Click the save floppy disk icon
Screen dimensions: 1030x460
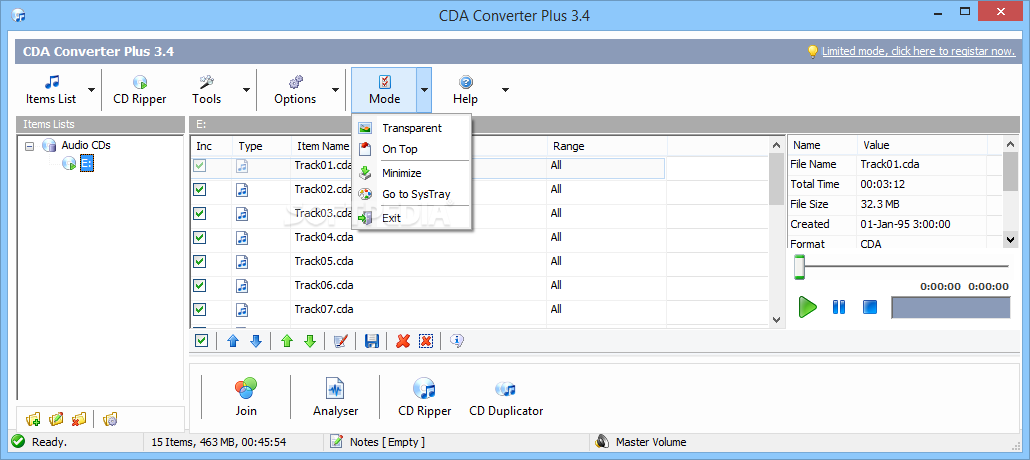coord(372,340)
